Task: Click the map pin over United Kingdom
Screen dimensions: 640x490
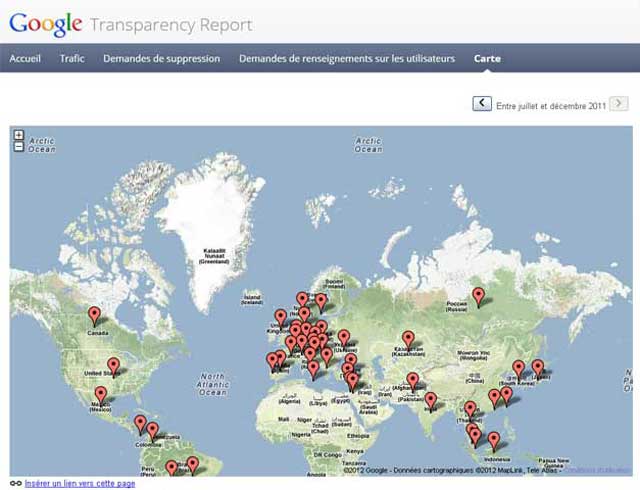Action: point(280,318)
